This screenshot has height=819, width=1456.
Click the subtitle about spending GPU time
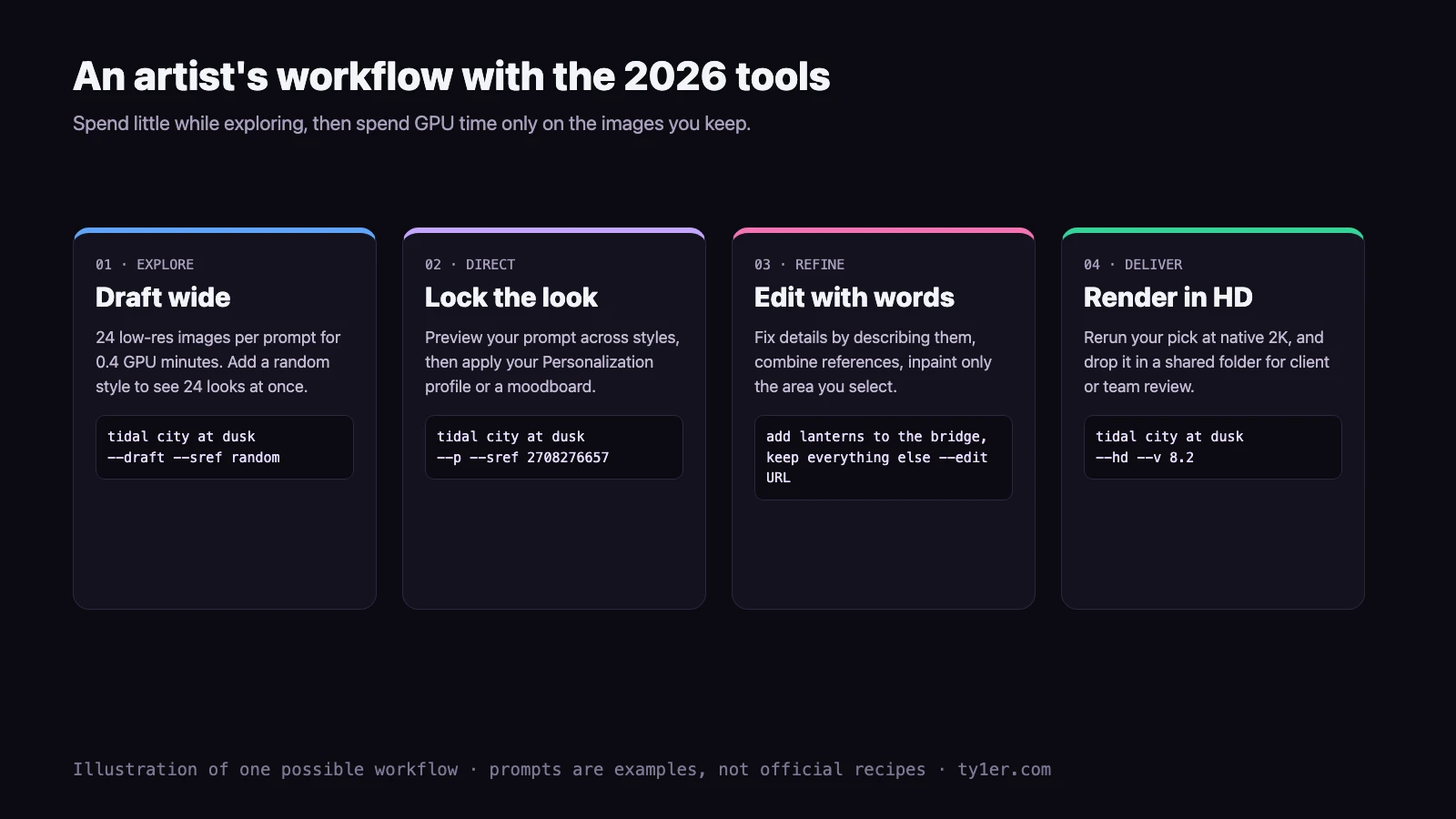point(411,124)
